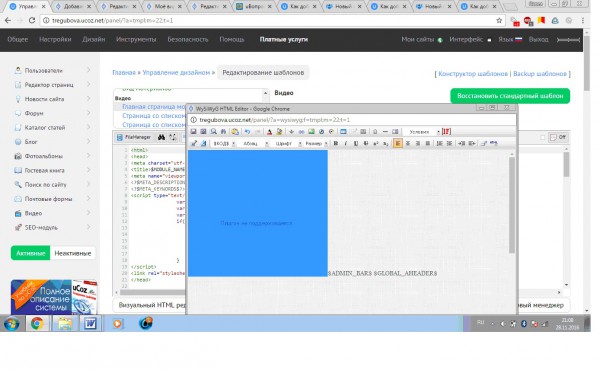Apply superscript formatting in WYSIWYG editor
The width and height of the screenshot is (600, 370).
click(x=376, y=143)
